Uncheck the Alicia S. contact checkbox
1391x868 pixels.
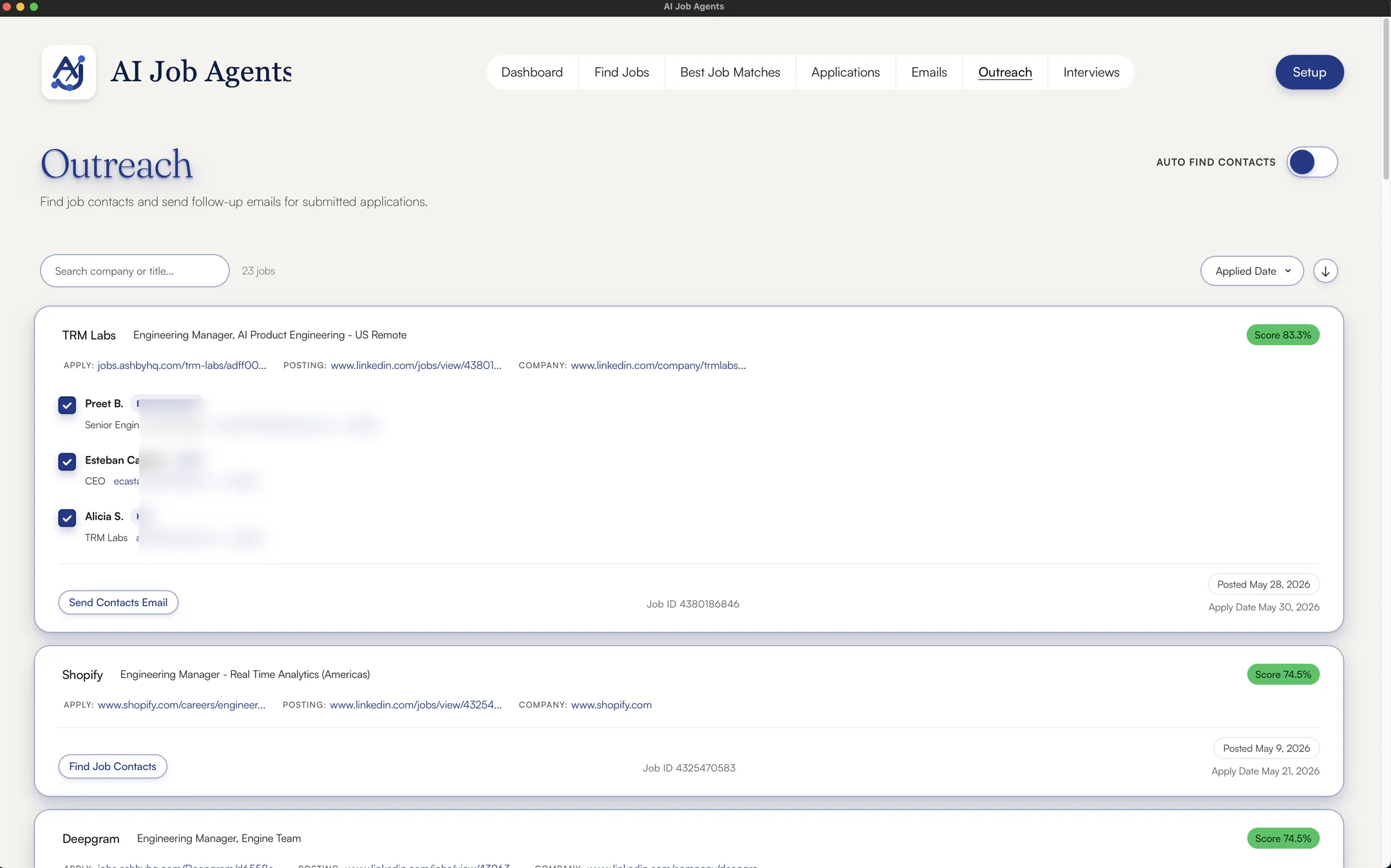(x=67, y=518)
